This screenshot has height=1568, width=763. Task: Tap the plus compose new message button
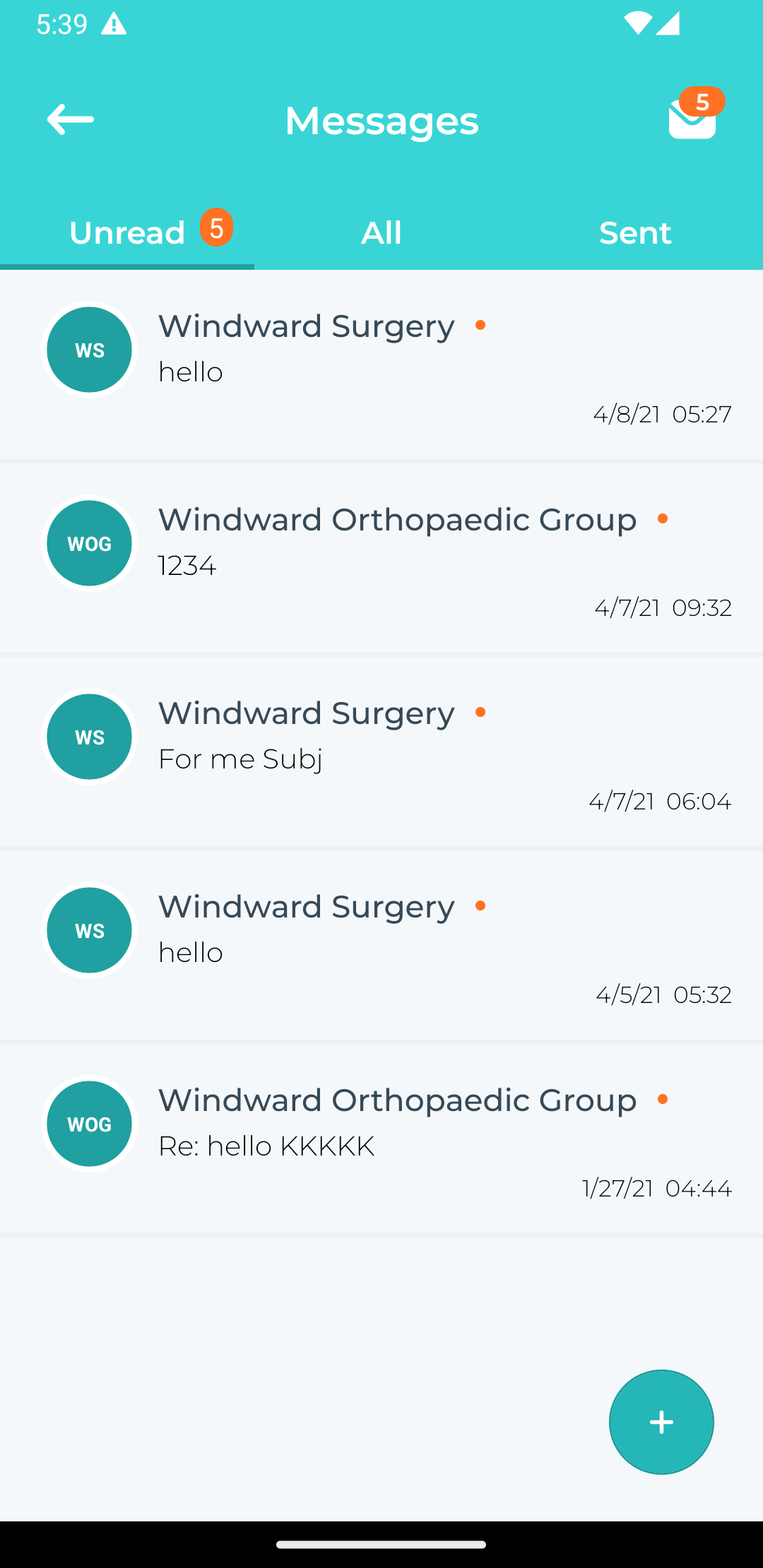pos(661,1422)
